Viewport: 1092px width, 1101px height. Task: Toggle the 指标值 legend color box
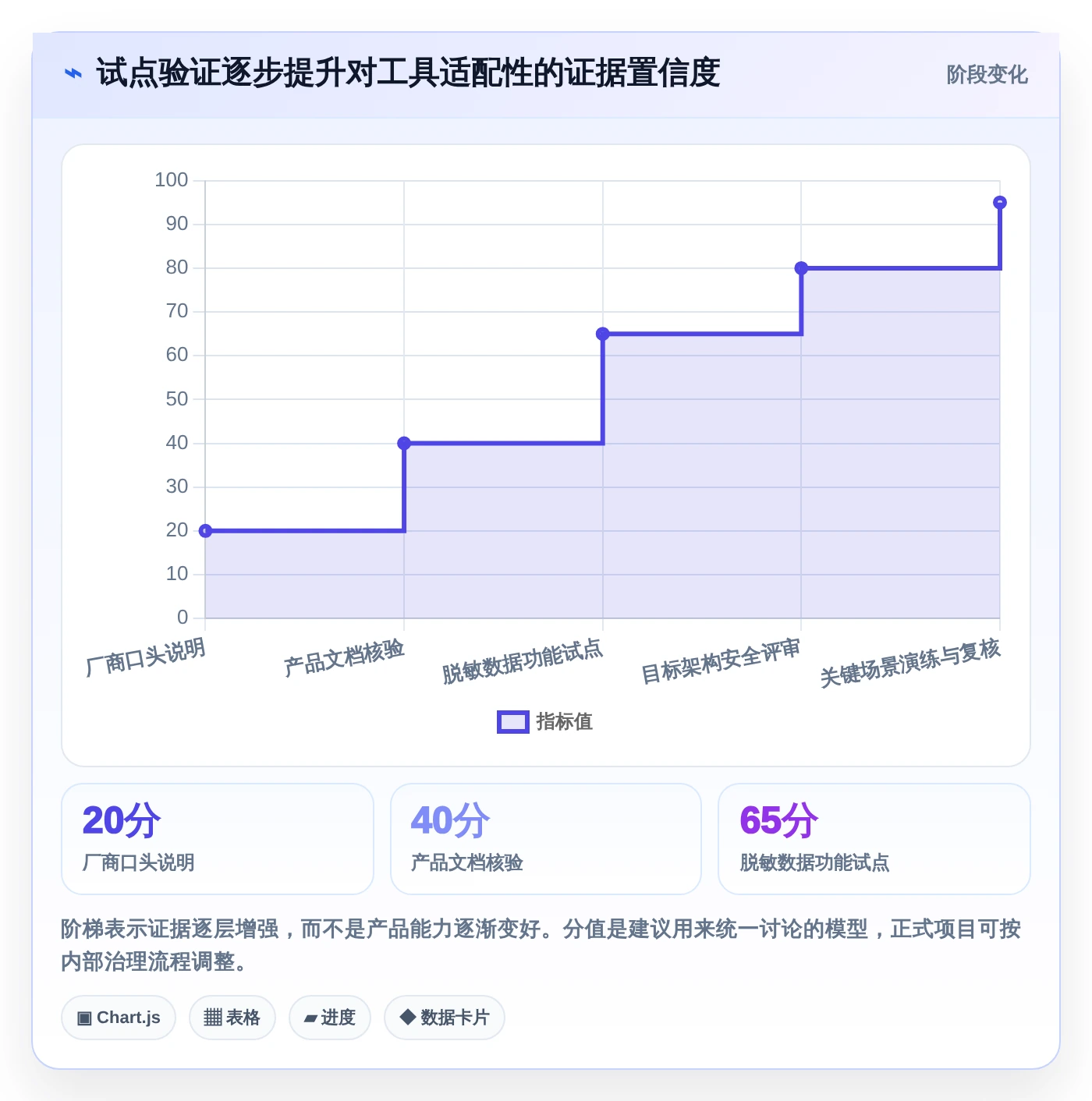(512, 722)
